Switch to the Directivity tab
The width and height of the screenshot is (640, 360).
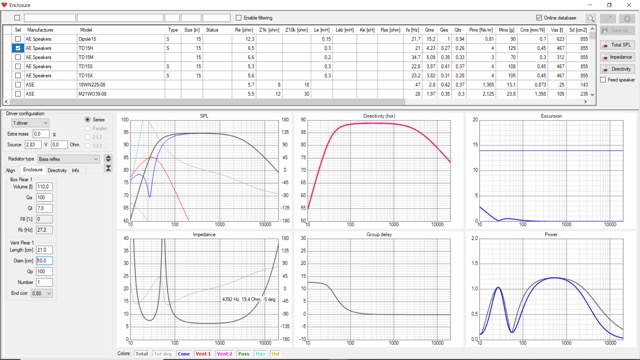(57, 170)
